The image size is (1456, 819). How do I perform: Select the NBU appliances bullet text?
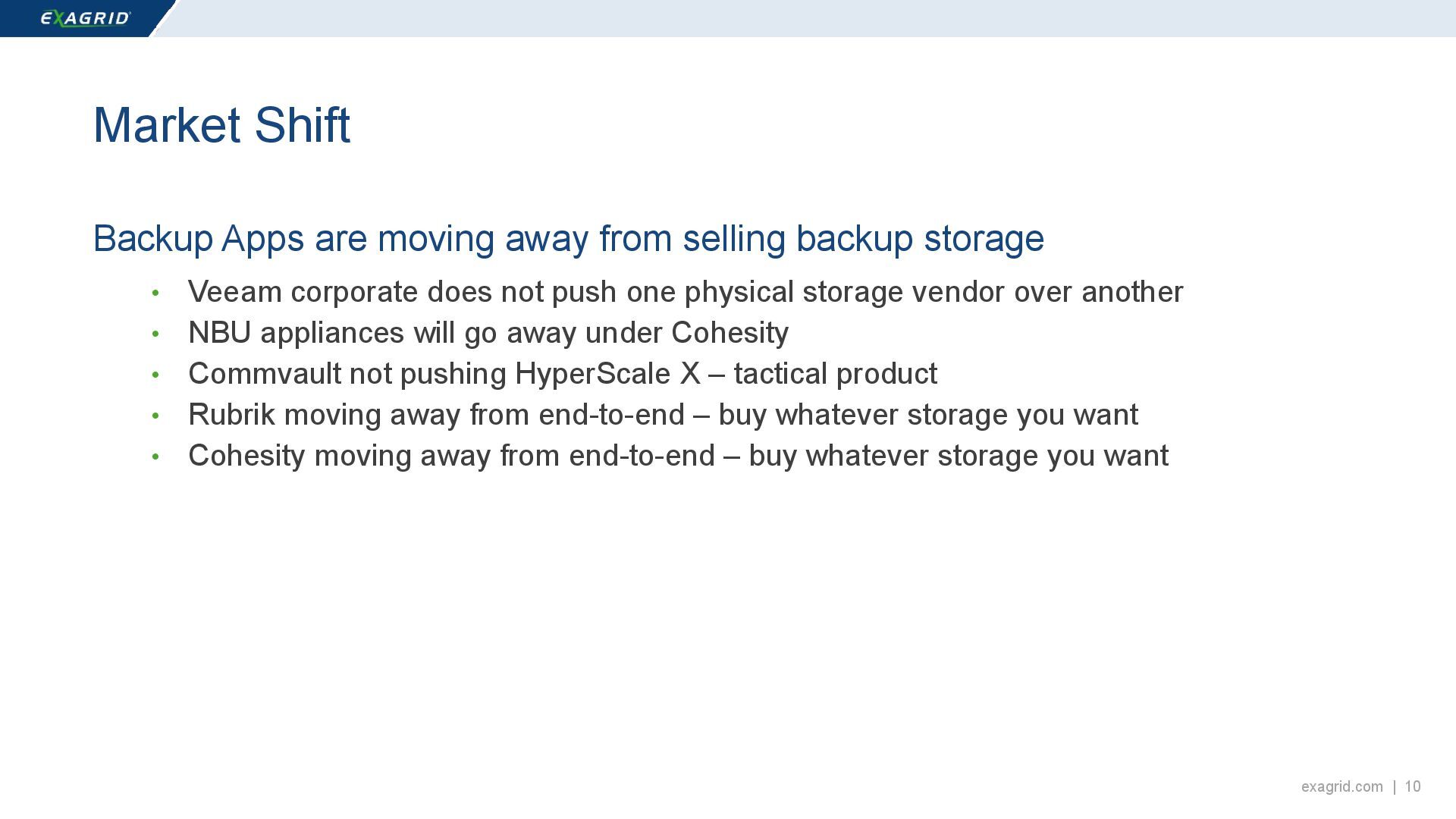click(x=488, y=333)
